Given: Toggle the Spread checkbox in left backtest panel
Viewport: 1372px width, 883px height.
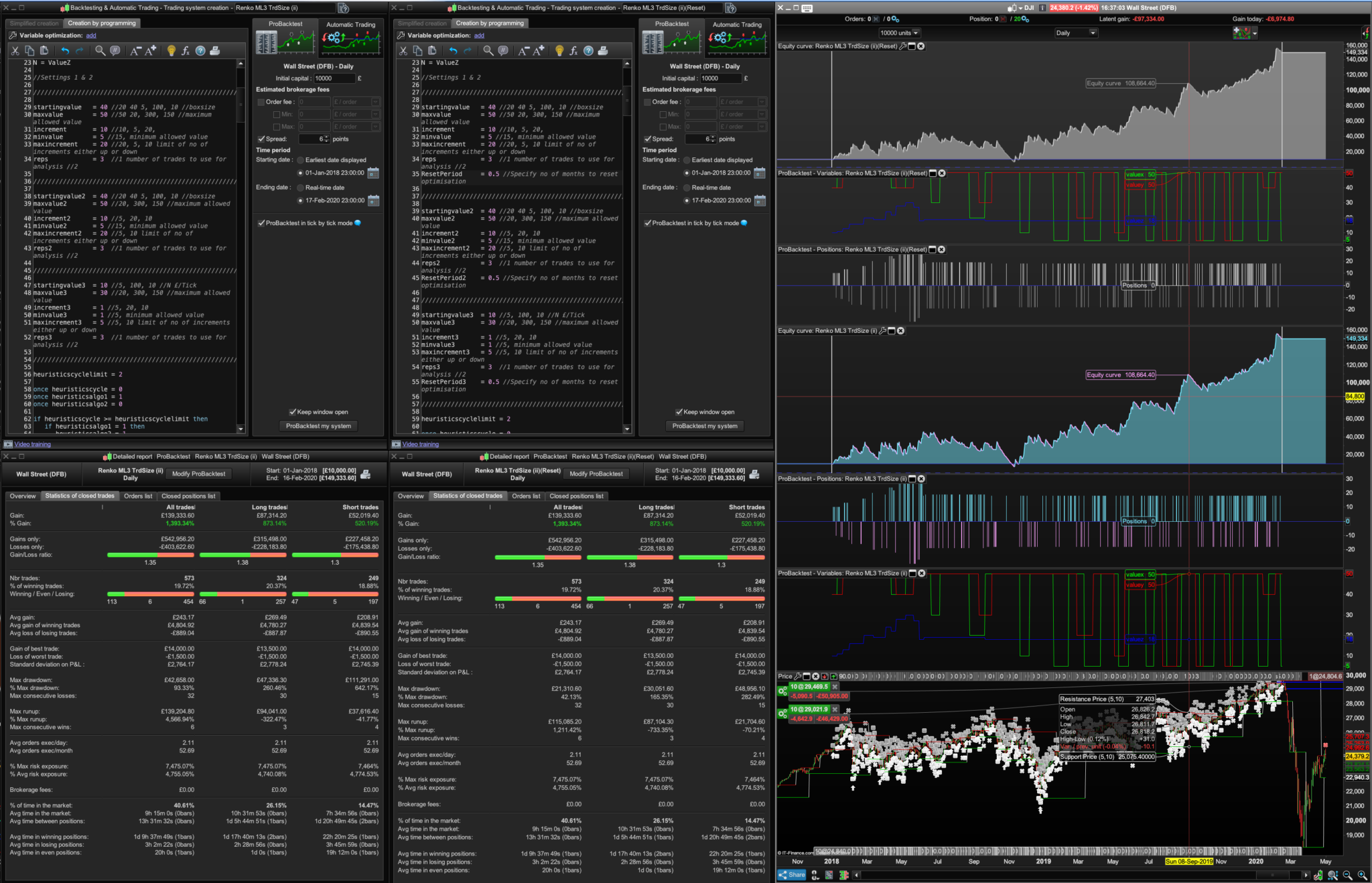Looking at the screenshot, I should tap(261, 139).
